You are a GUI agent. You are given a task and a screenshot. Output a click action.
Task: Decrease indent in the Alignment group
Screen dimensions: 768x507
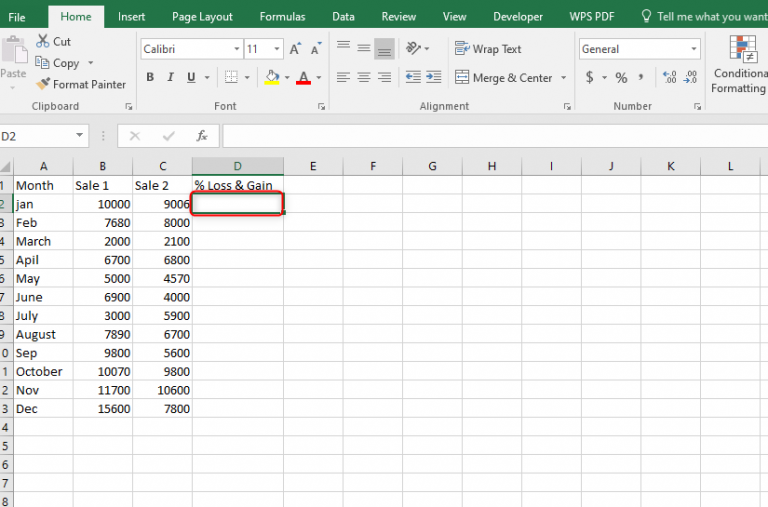tap(413, 77)
